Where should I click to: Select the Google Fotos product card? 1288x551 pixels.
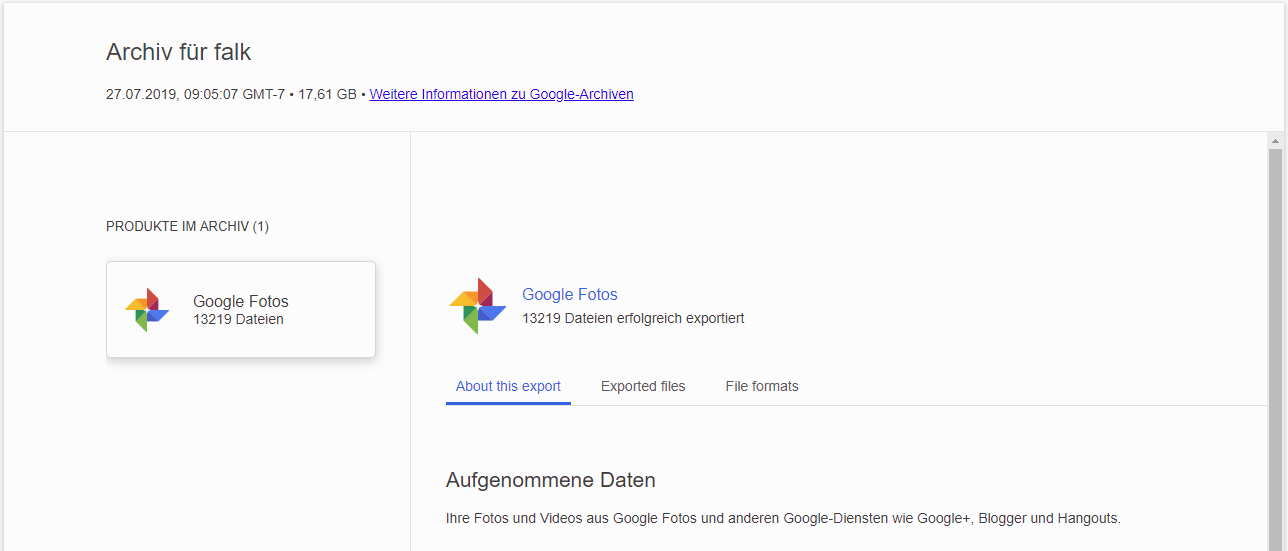(x=241, y=310)
